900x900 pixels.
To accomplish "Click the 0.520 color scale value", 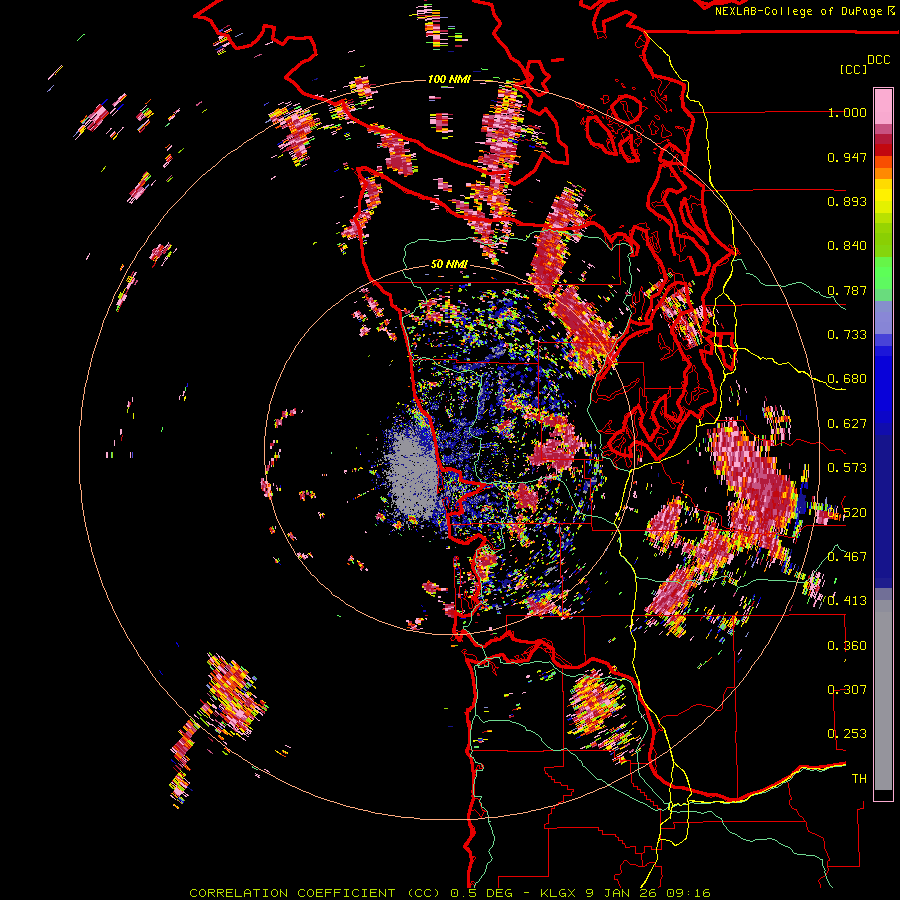I will (847, 512).
